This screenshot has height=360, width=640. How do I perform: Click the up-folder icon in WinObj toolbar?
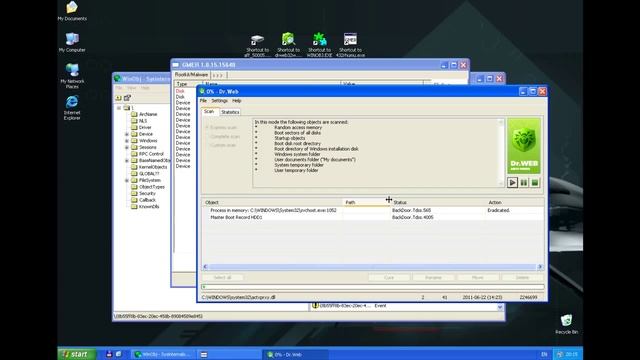[119, 98]
